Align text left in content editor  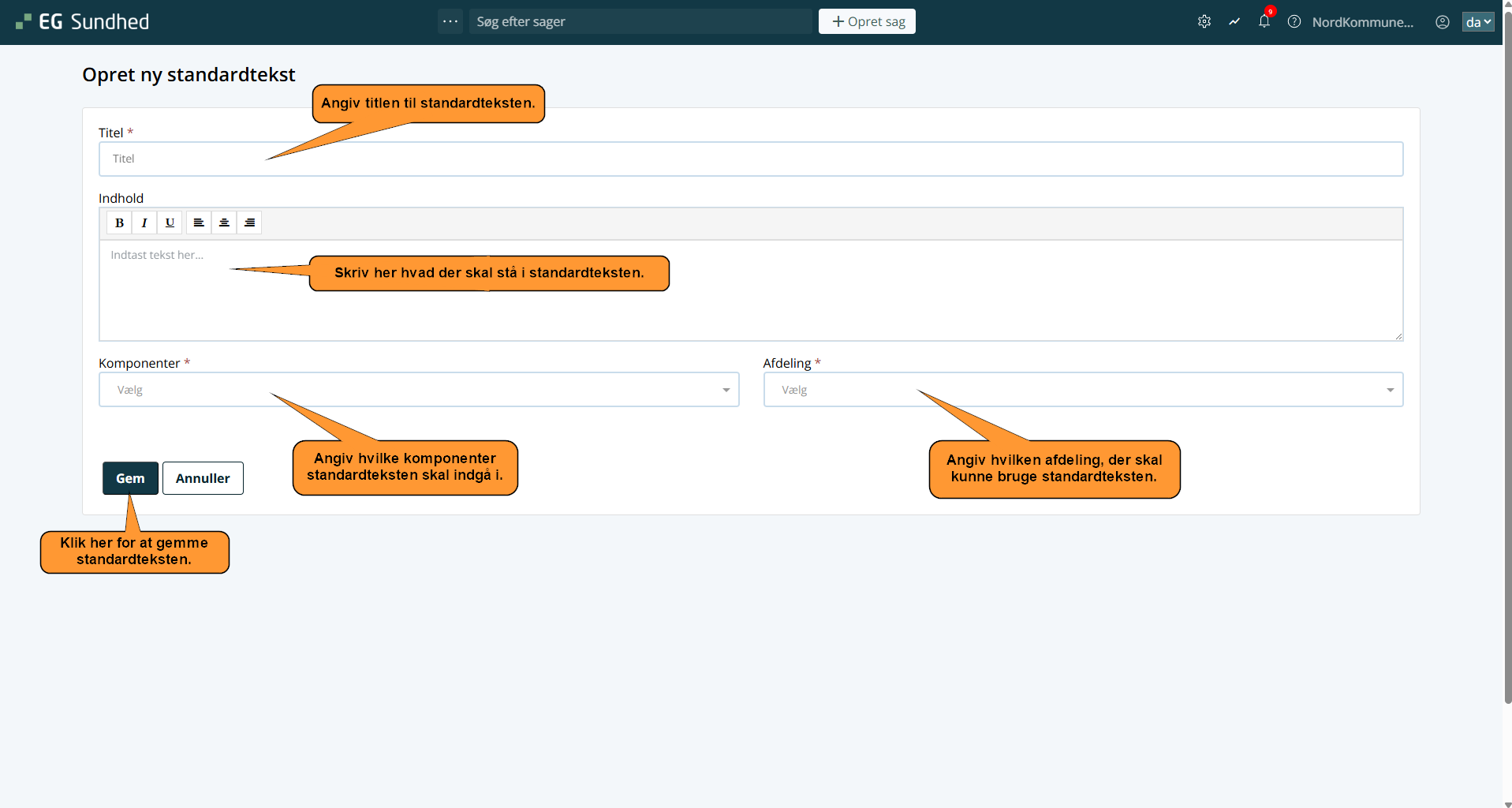pos(199,223)
